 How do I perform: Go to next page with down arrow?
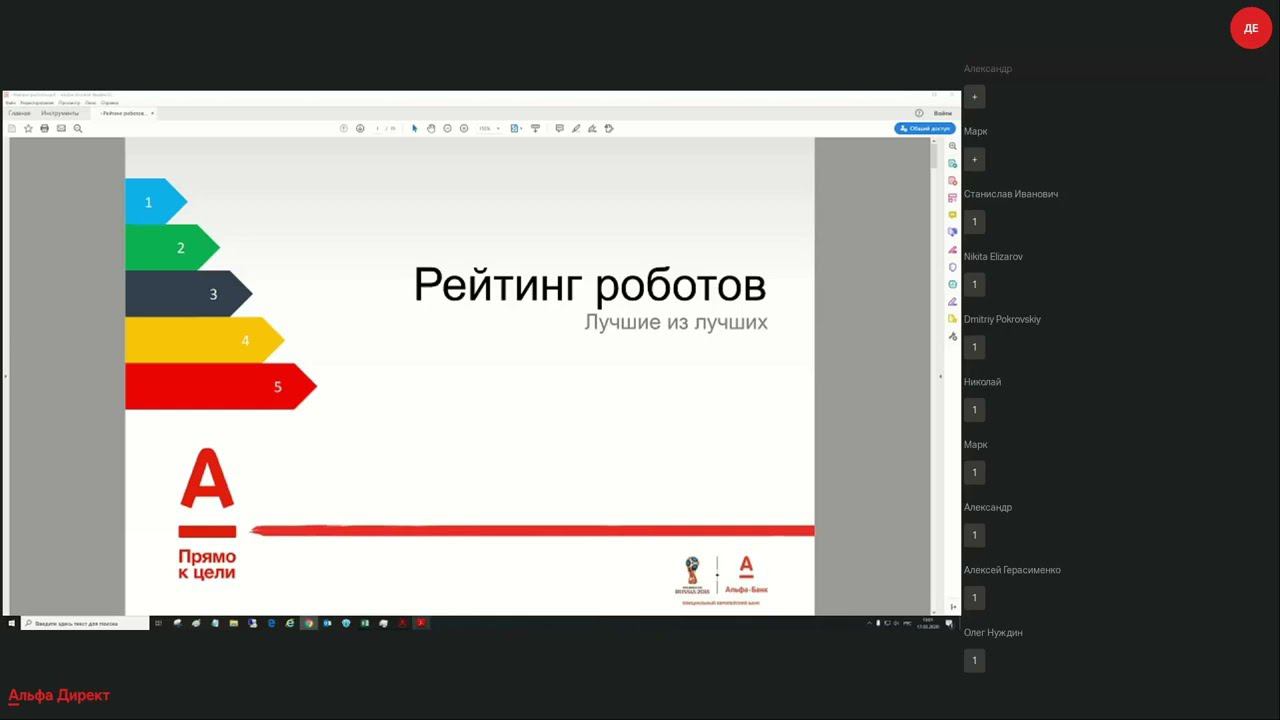click(x=360, y=128)
